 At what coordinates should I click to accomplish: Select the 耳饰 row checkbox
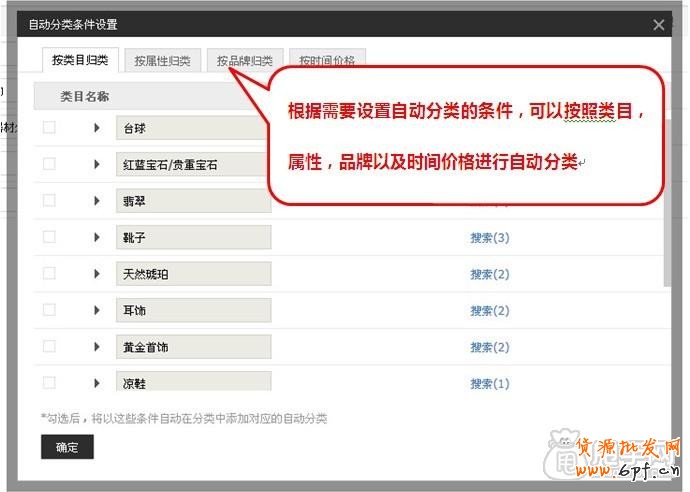pos(49,310)
